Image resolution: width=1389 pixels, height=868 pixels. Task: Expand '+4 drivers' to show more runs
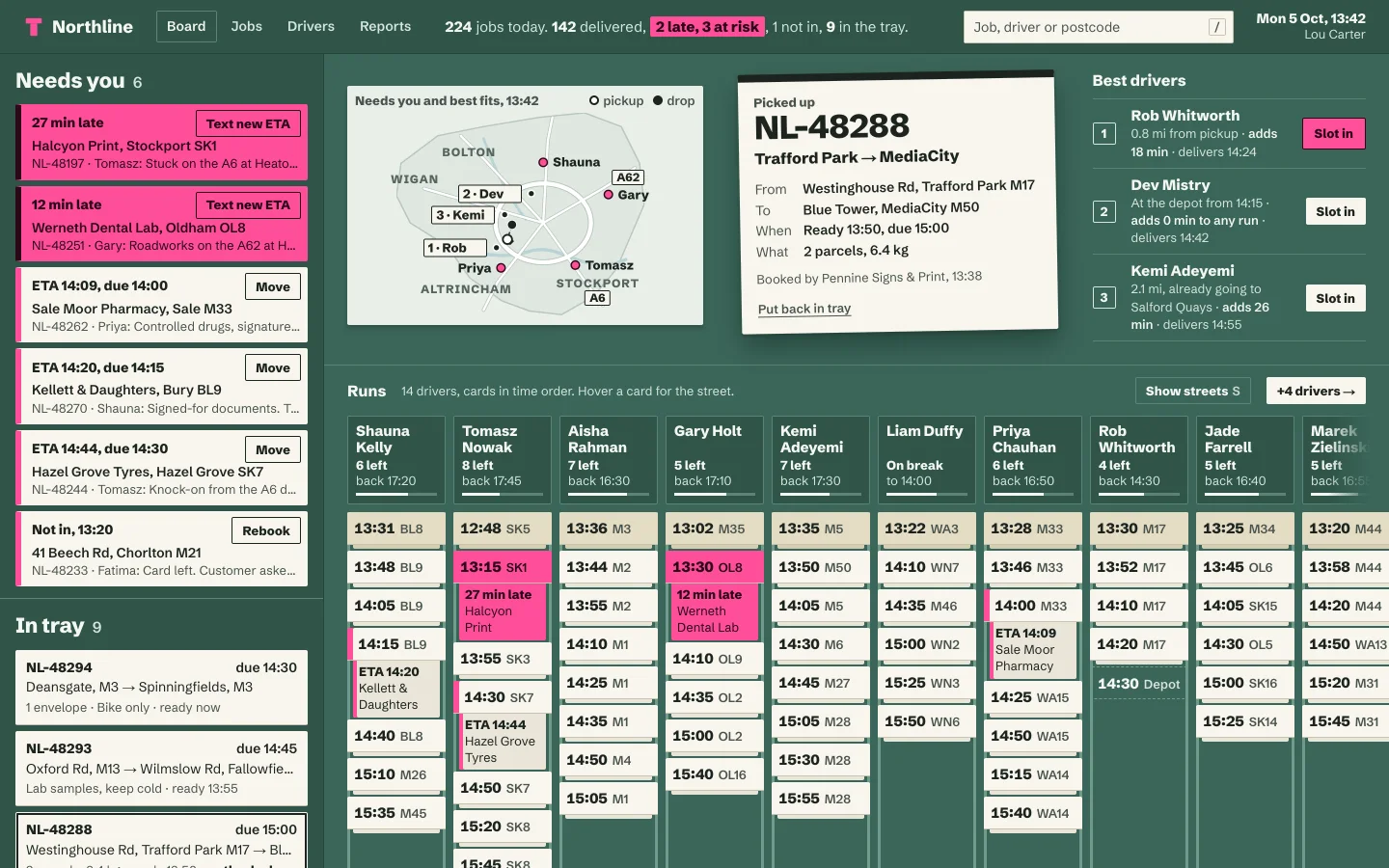coord(1316,391)
